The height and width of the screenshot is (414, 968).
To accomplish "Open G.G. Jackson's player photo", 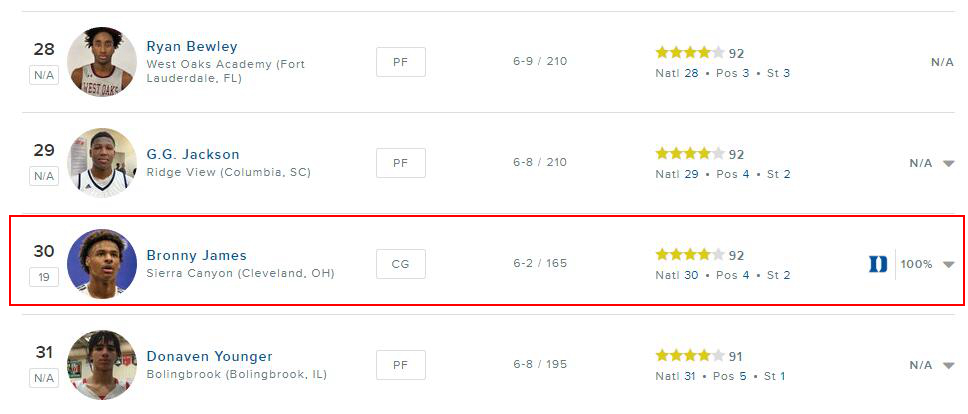I will tap(102, 163).
